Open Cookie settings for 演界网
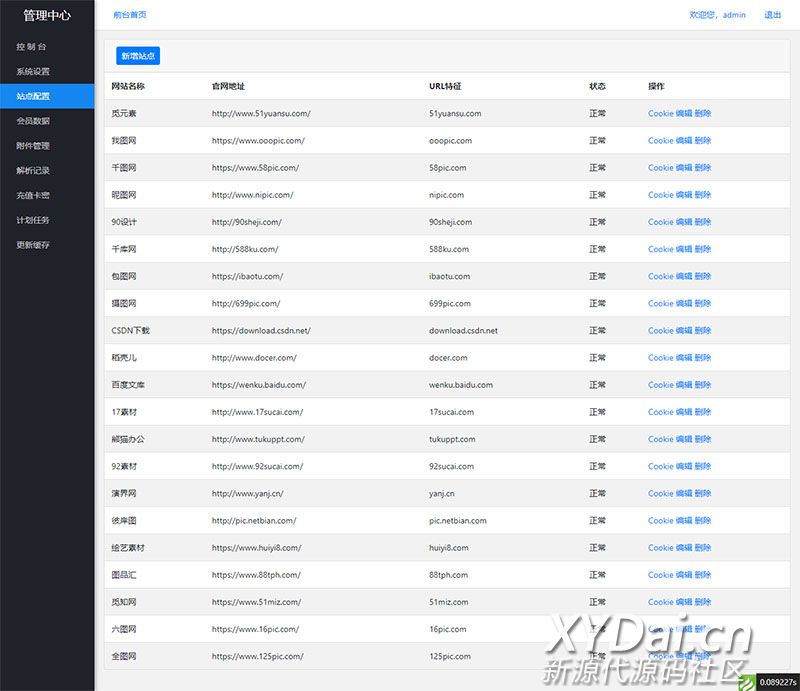 (661, 493)
